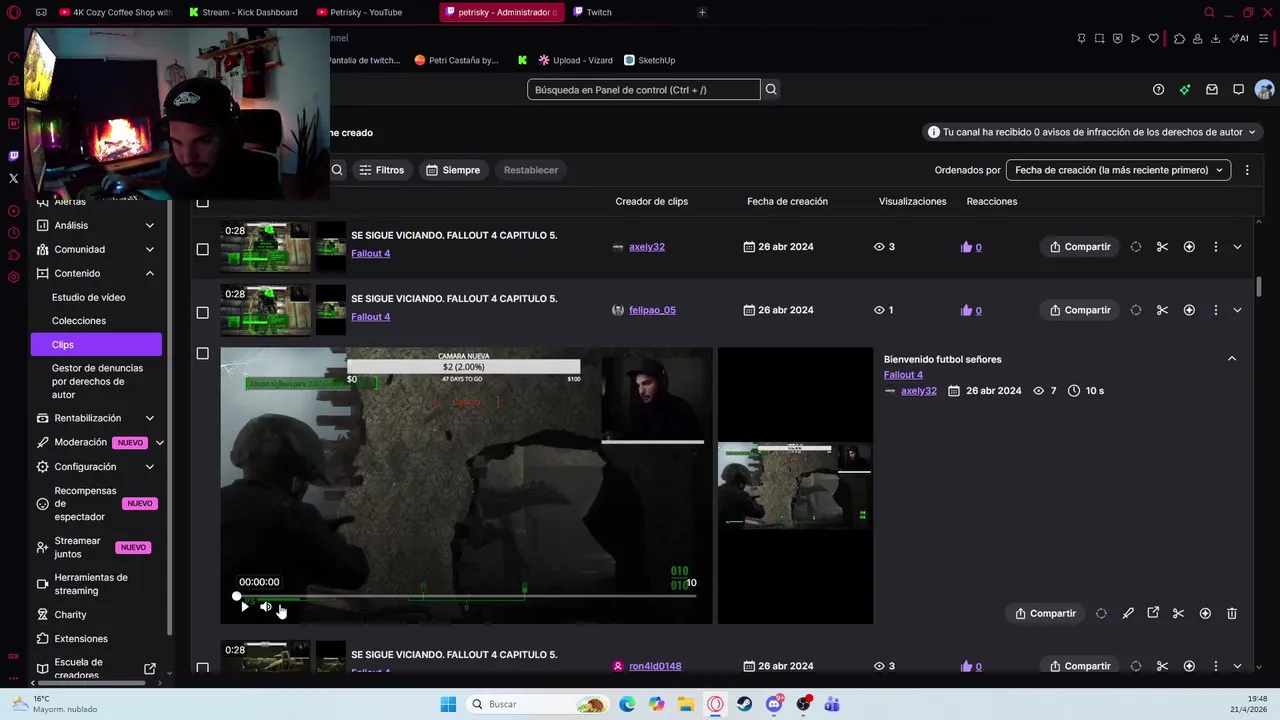Open the whispers chat bubble icon
The height and width of the screenshot is (720, 1280).
[1238, 89]
